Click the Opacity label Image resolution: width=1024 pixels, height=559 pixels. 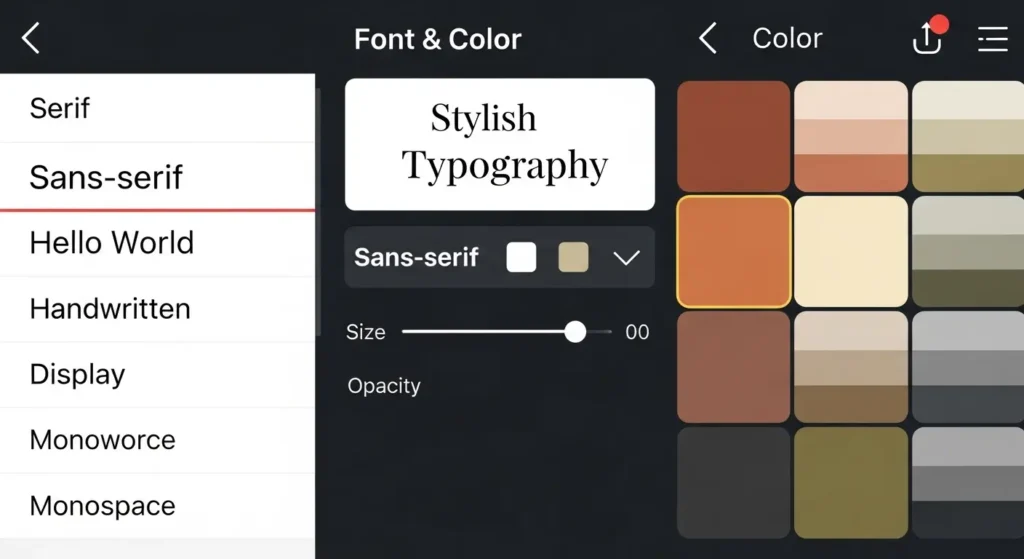click(384, 386)
